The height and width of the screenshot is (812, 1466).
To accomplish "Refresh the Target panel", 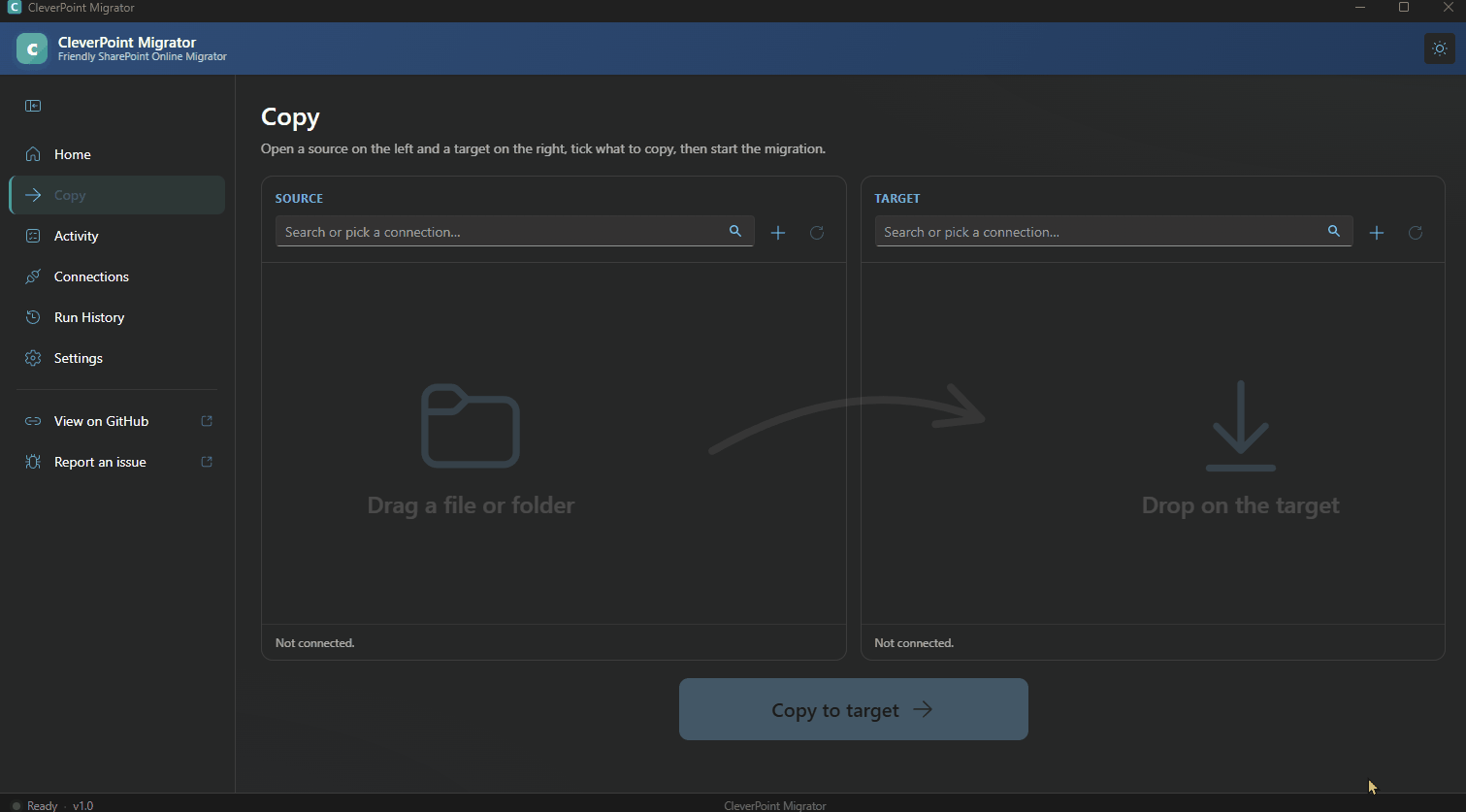I will point(1416,233).
